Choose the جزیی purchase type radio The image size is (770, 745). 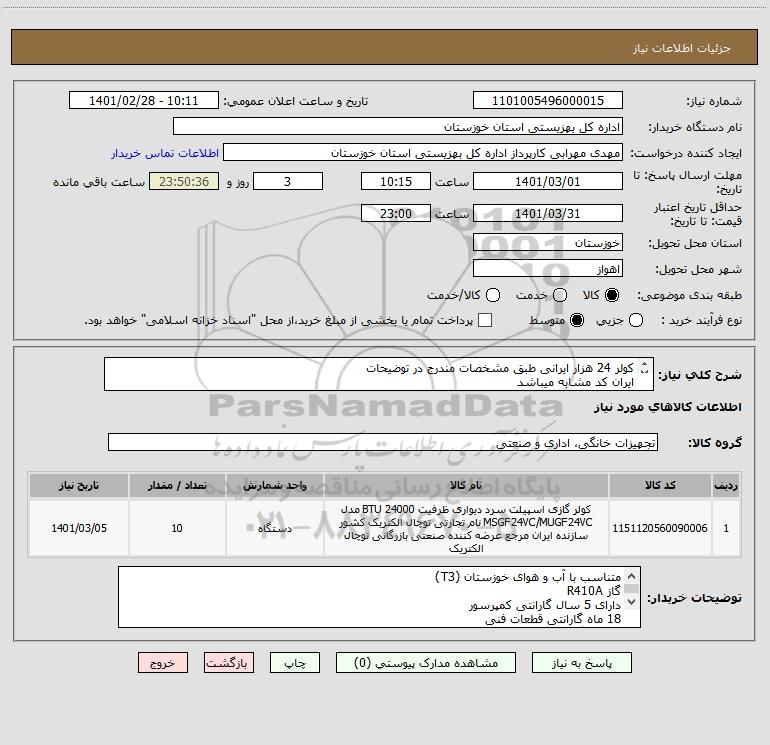636,320
